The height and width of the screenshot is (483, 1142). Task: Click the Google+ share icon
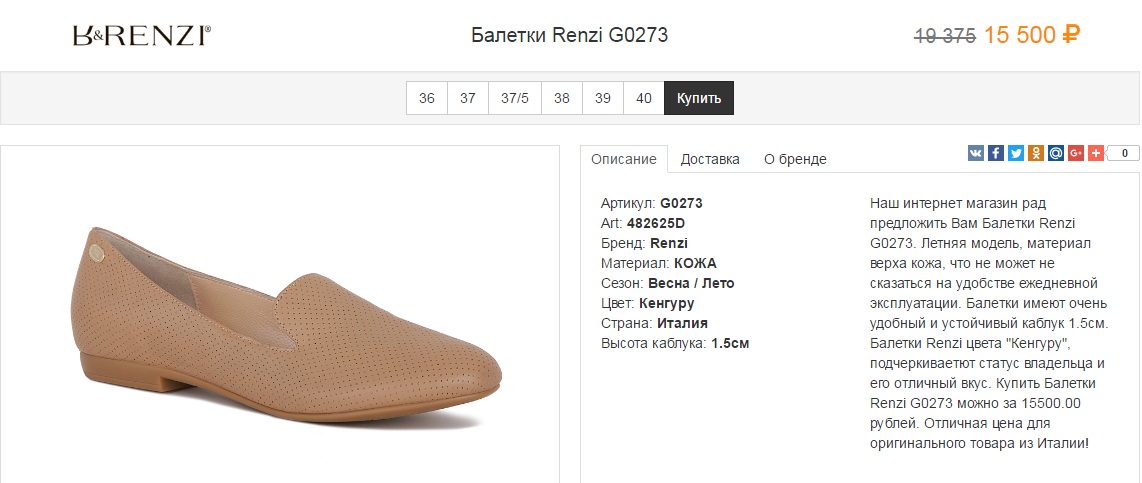[x=1076, y=153]
